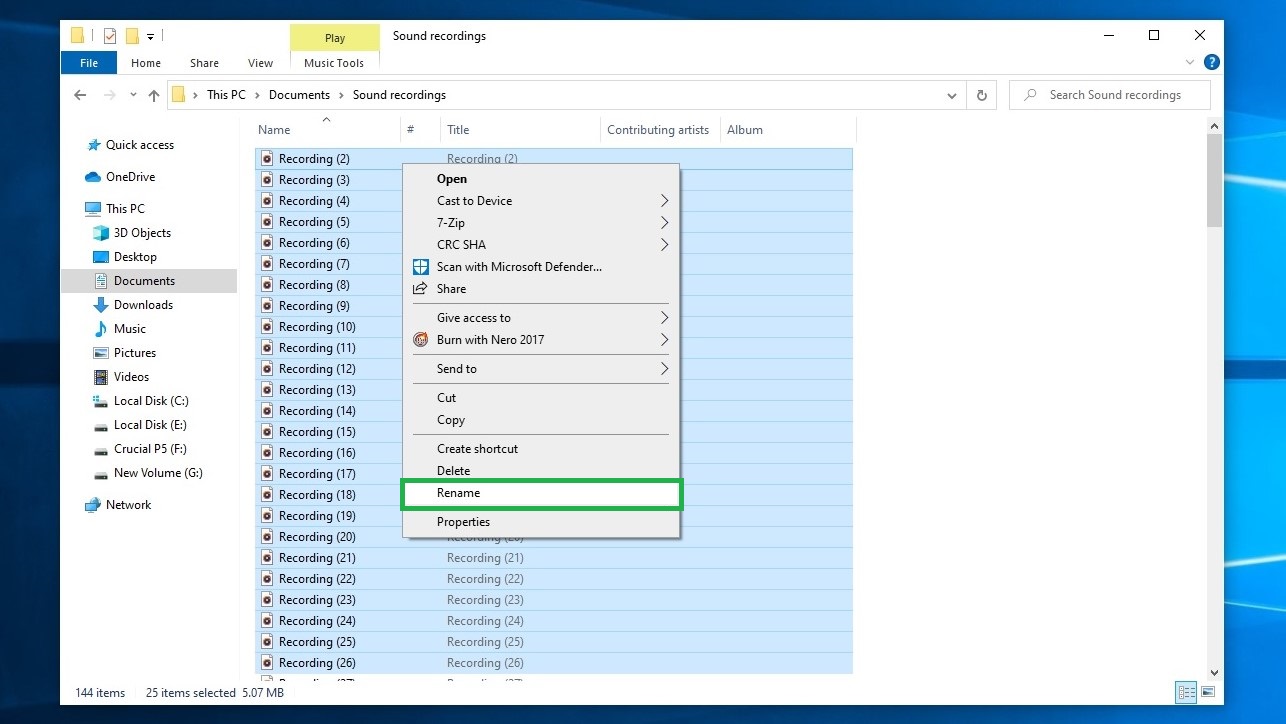
Task: Click the audio file icon of Recording (14)
Action: (x=267, y=411)
